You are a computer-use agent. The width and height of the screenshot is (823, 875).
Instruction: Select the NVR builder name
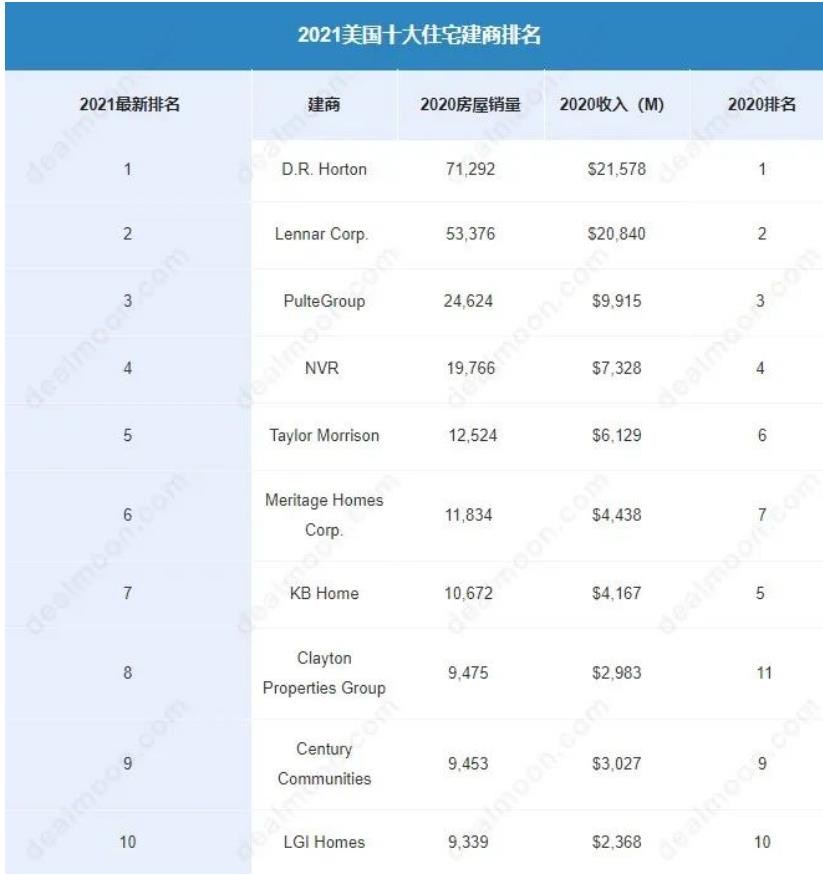[x=322, y=368]
